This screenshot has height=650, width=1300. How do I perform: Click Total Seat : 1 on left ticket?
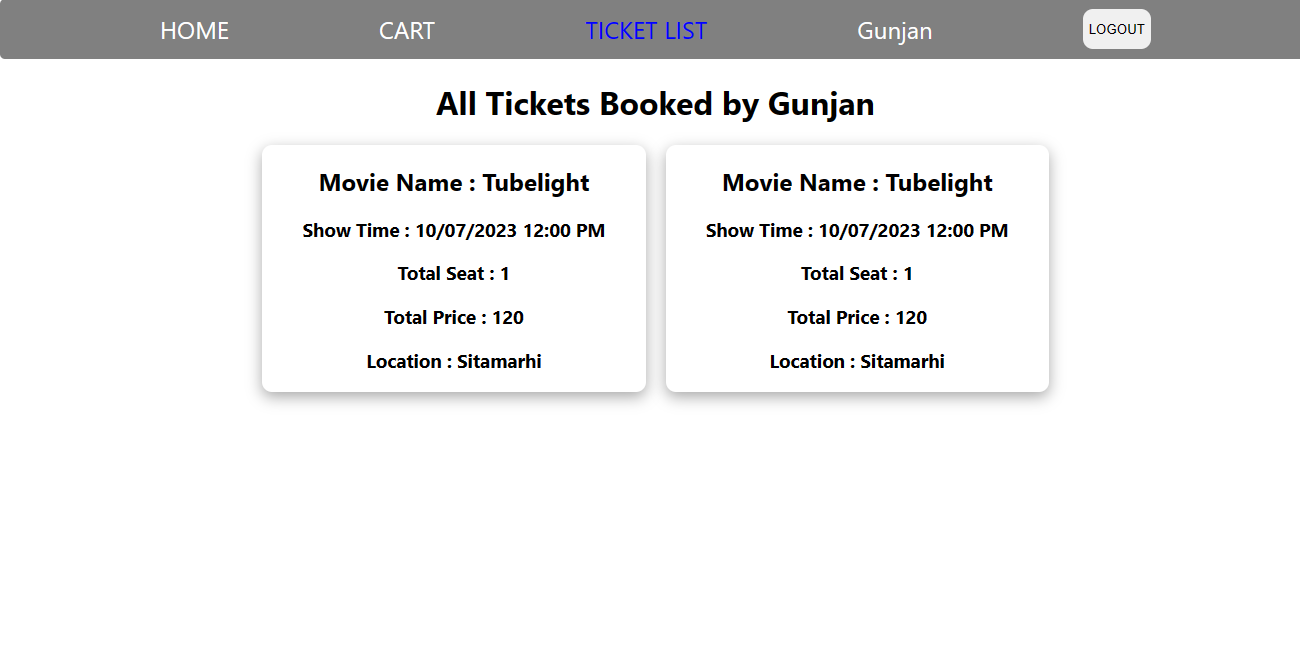click(453, 273)
